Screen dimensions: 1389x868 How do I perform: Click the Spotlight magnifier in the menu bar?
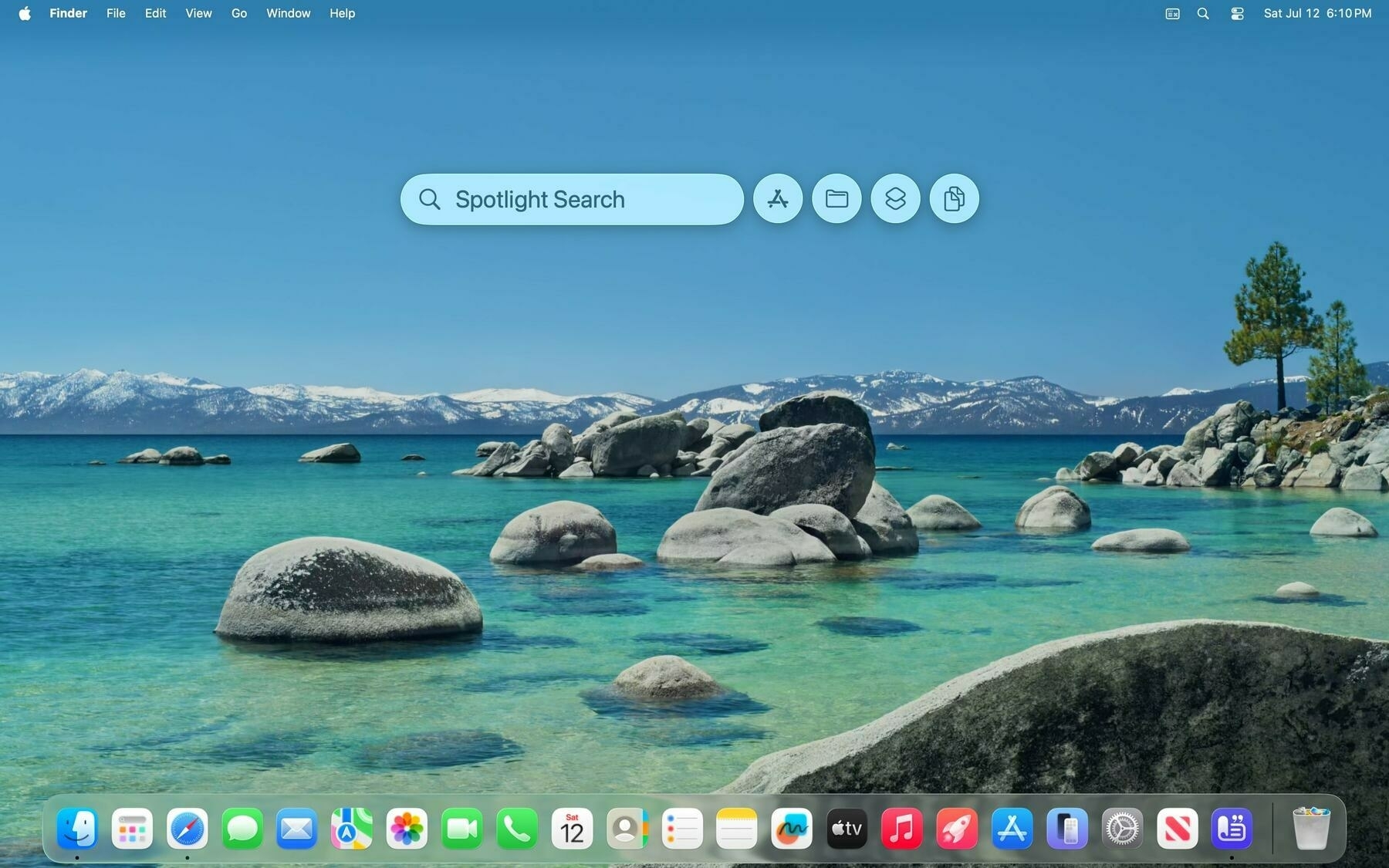[x=1203, y=13]
